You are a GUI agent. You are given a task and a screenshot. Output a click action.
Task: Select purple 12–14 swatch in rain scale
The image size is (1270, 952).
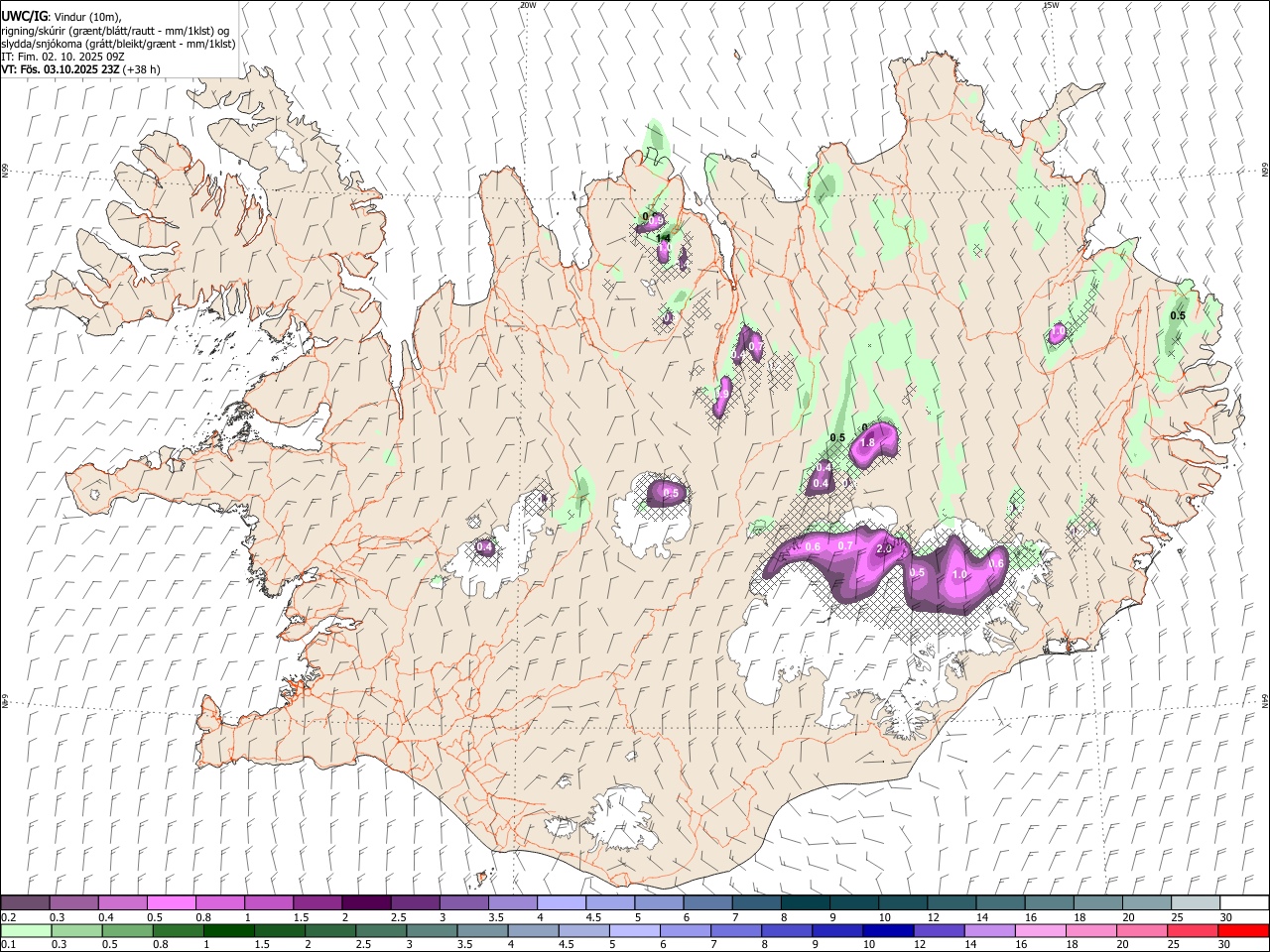pyautogui.click(x=938, y=930)
